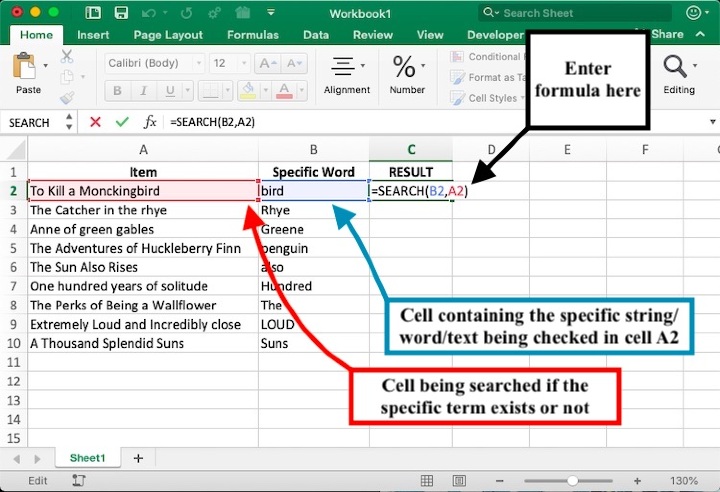Image resolution: width=720 pixels, height=492 pixels.
Task: Click the Undo arrow icon
Action: click(x=148, y=13)
